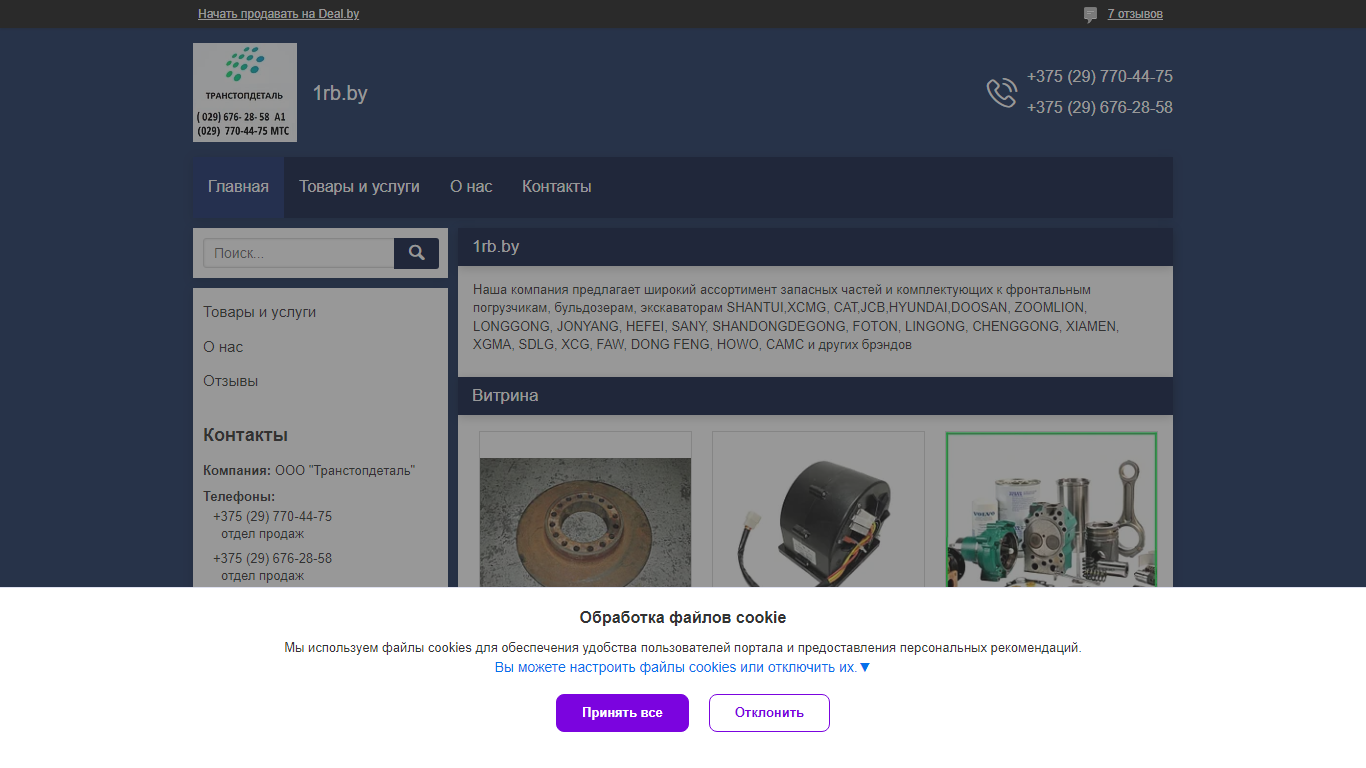This screenshot has width=1366, height=768.
Task: Click the Витрина section heading
Action: click(x=505, y=396)
